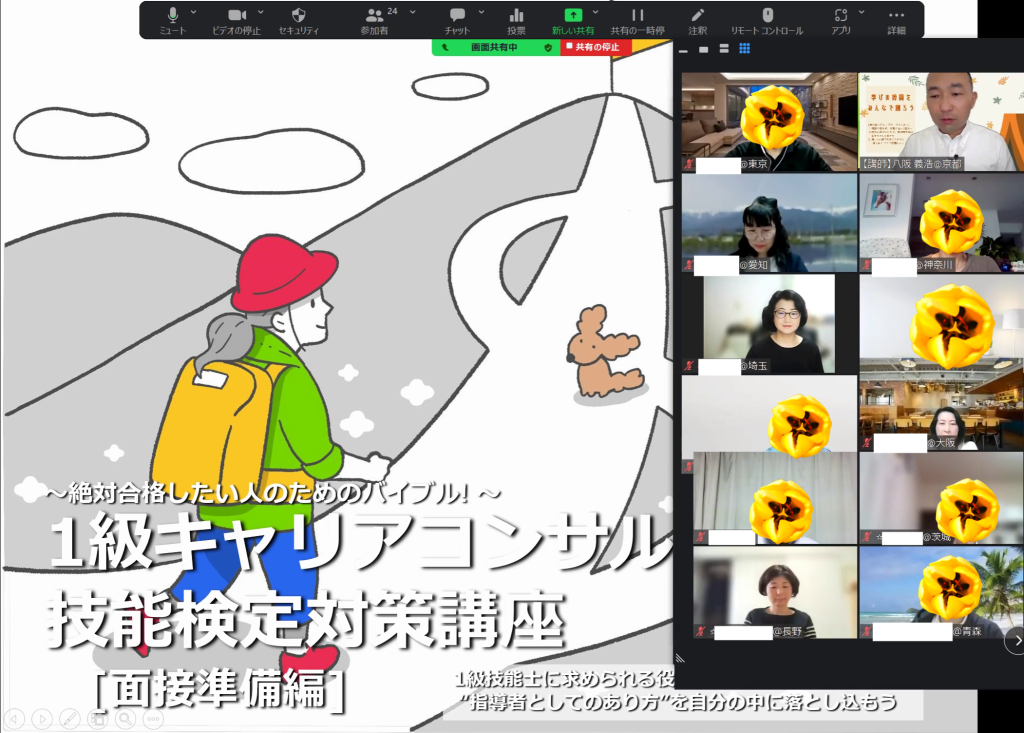The height and width of the screenshot is (733, 1024).
Task: Switch video panel to gallery grid view
Action: pos(744,48)
